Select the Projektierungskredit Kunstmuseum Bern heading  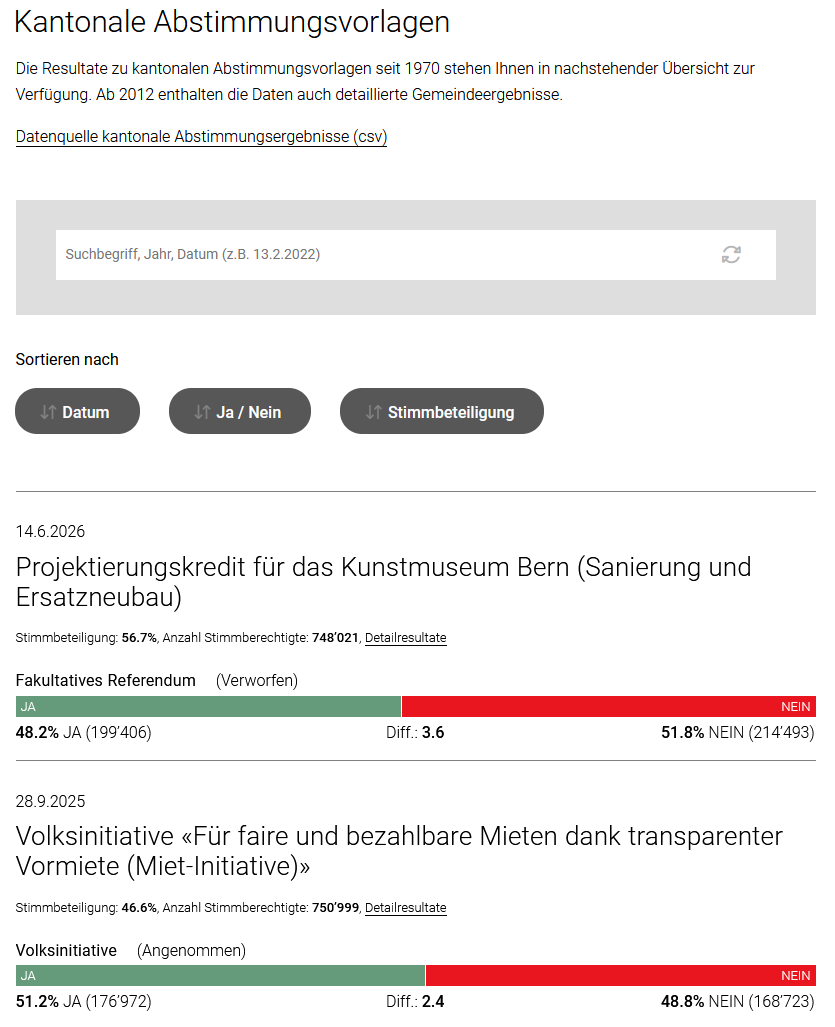(383, 582)
